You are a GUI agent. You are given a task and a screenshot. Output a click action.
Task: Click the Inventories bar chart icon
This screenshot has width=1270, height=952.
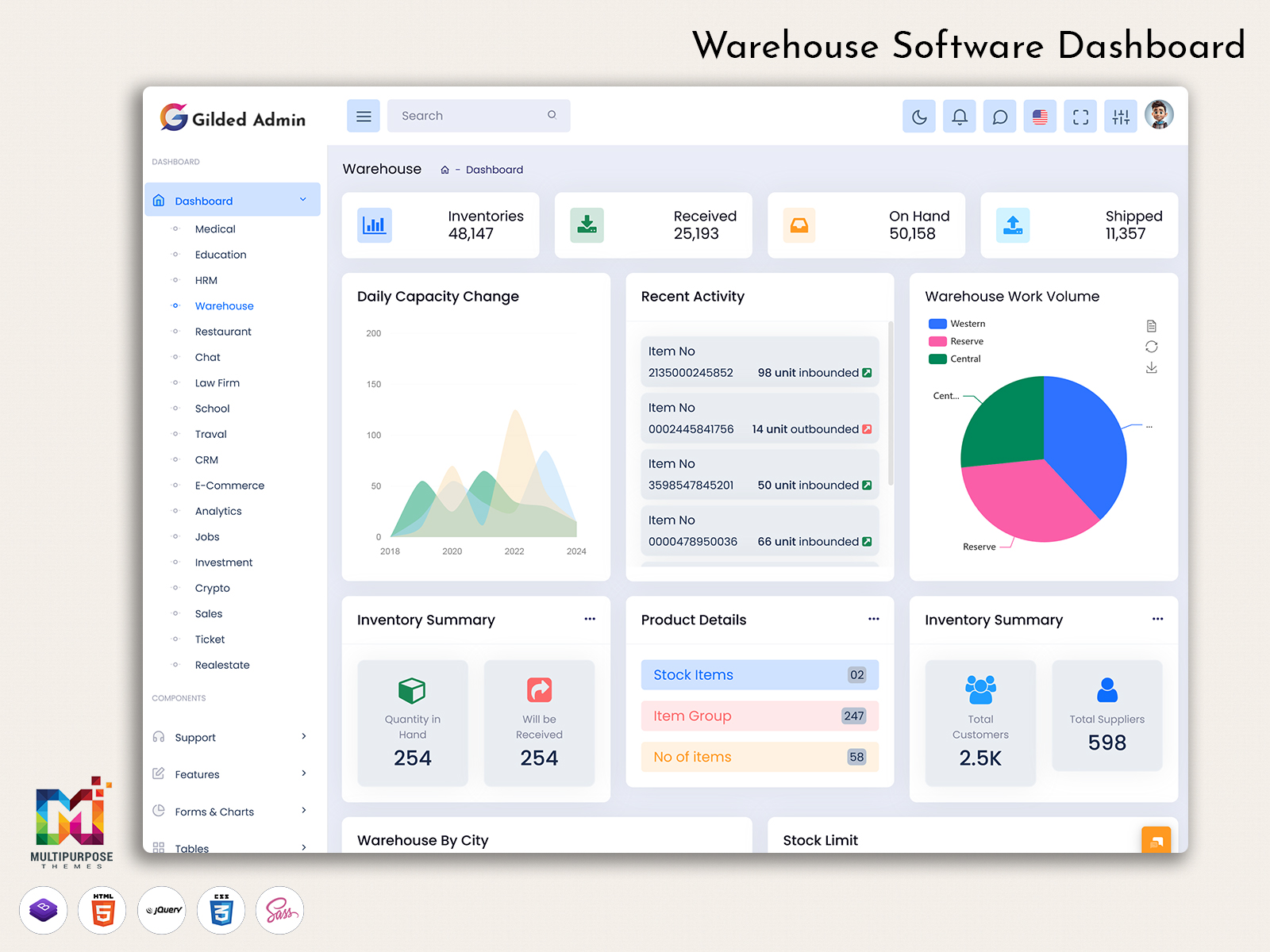pyautogui.click(x=375, y=225)
